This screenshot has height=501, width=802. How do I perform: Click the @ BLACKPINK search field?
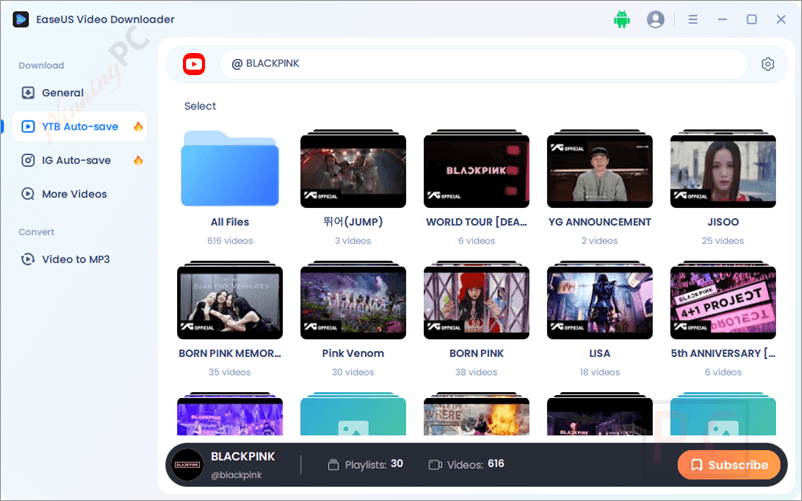(484, 64)
